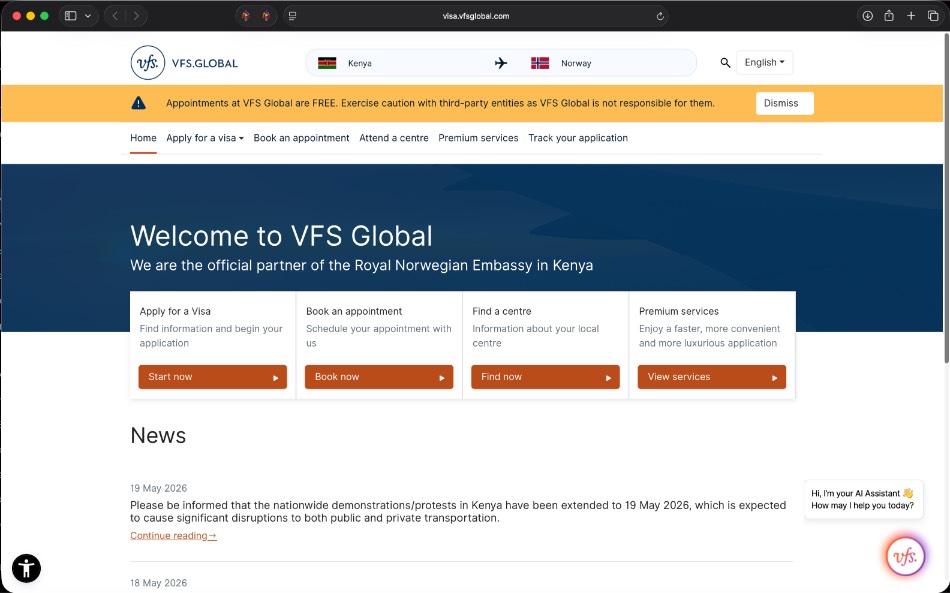
Task: Open the Home tab
Action: 143,138
